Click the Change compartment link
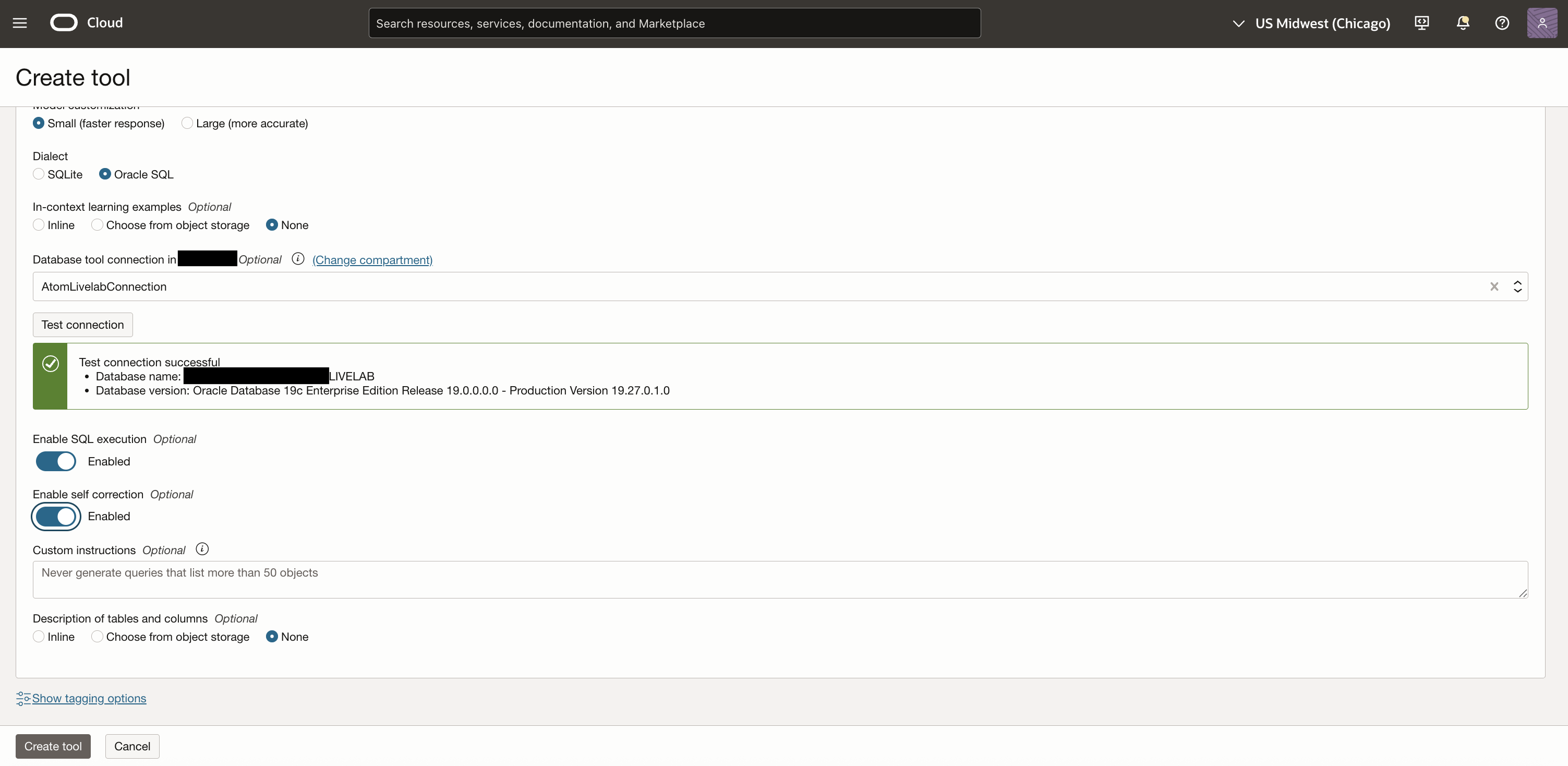This screenshot has width=1568, height=766. pos(372,260)
